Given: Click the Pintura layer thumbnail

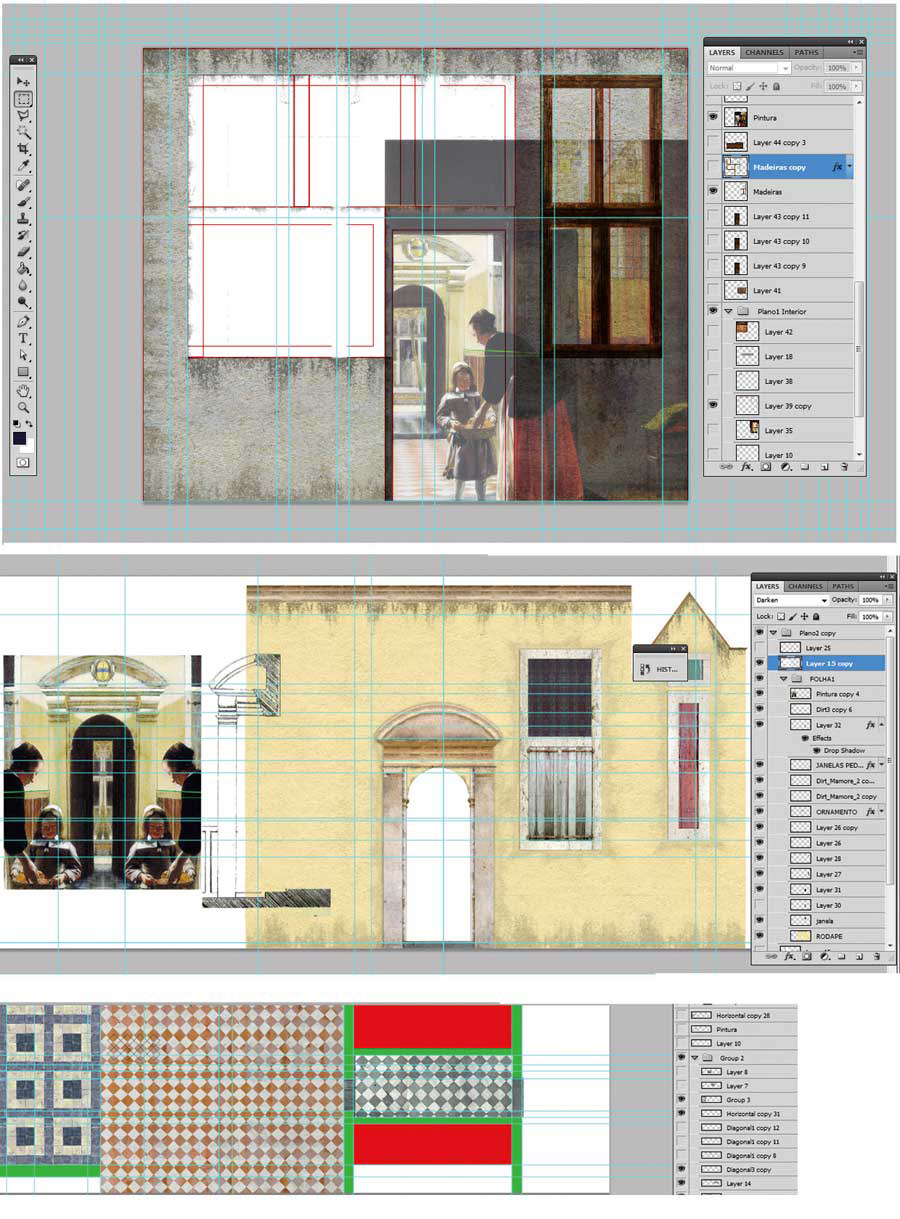Looking at the screenshot, I should pos(736,117).
